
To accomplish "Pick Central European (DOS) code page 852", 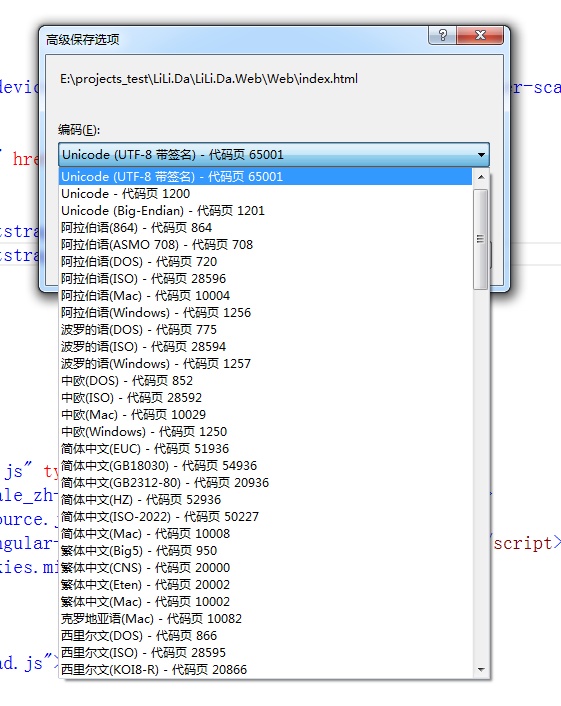I will pyautogui.click(x=266, y=381).
